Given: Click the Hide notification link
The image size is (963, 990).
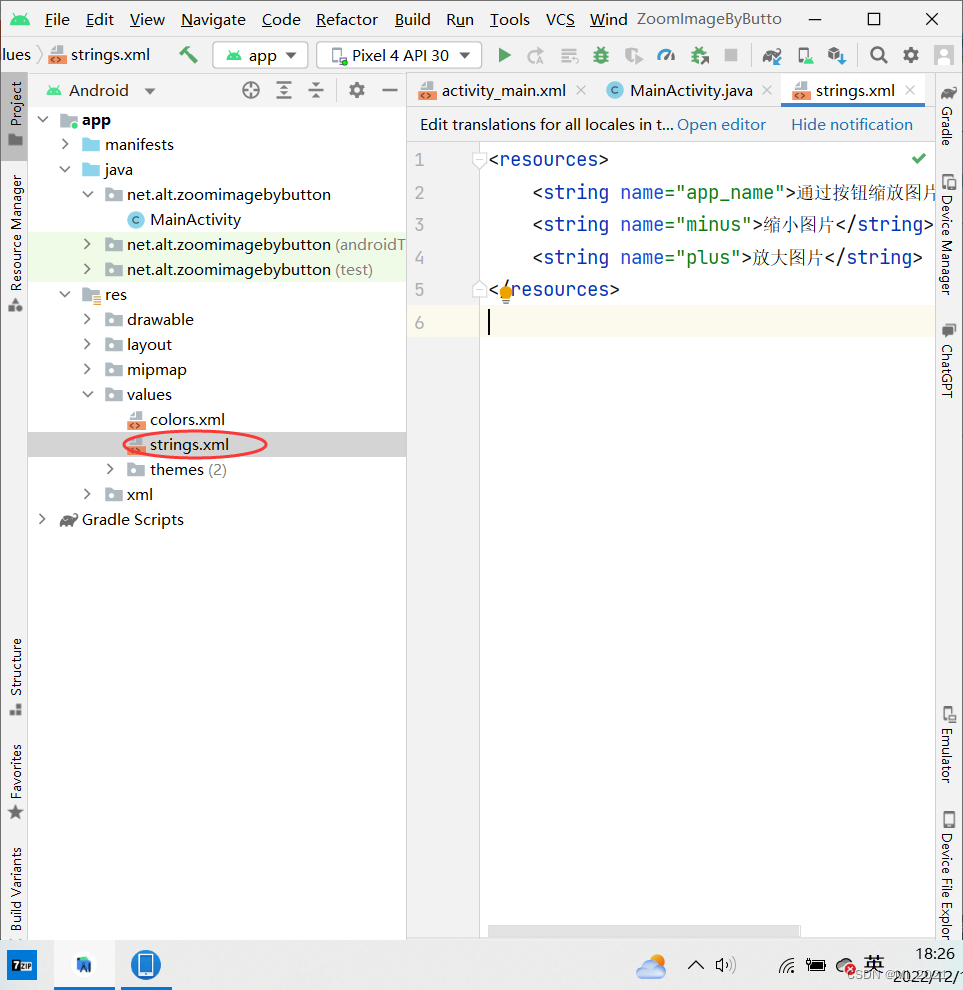Looking at the screenshot, I should (852, 125).
